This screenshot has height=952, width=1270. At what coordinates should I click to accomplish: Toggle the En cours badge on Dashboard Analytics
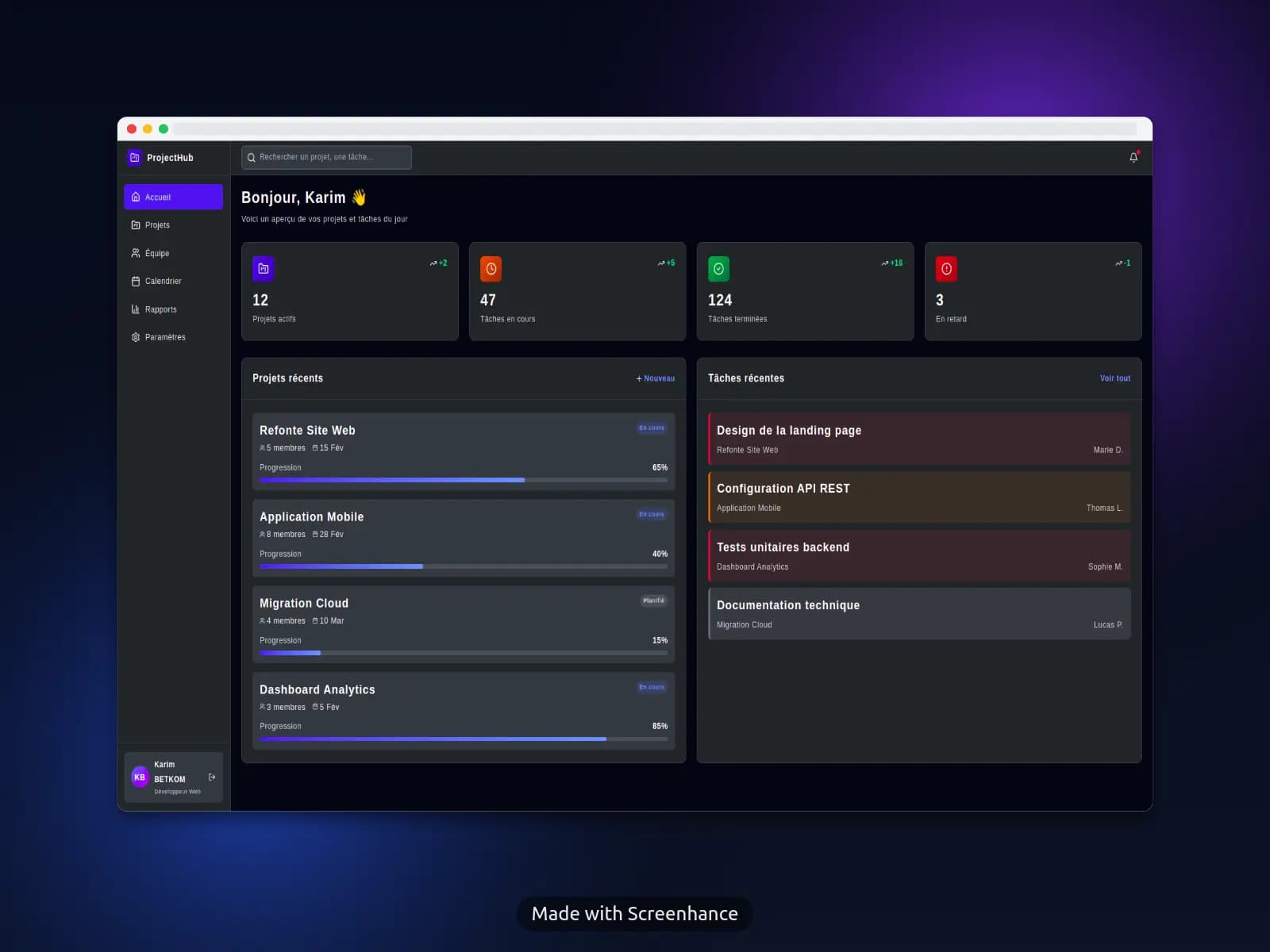(x=650, y=687)
